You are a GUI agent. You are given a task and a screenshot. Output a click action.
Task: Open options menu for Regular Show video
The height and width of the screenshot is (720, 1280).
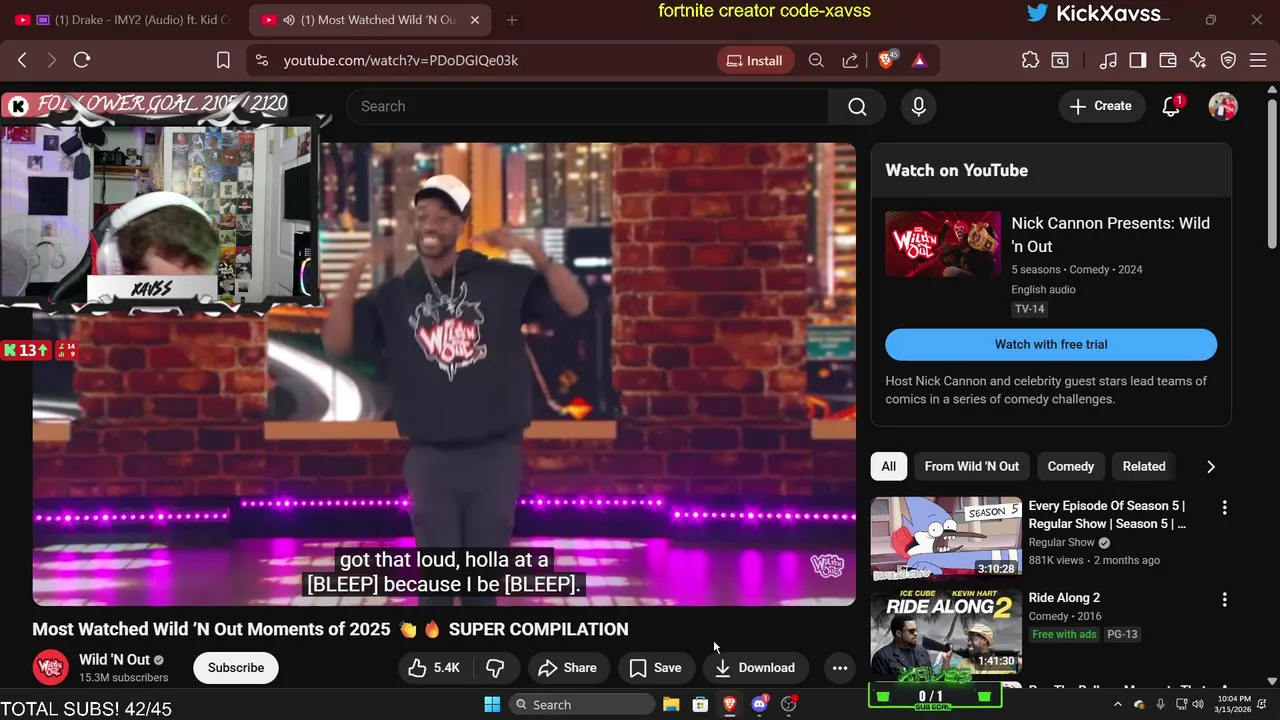tap(1224, 508)
